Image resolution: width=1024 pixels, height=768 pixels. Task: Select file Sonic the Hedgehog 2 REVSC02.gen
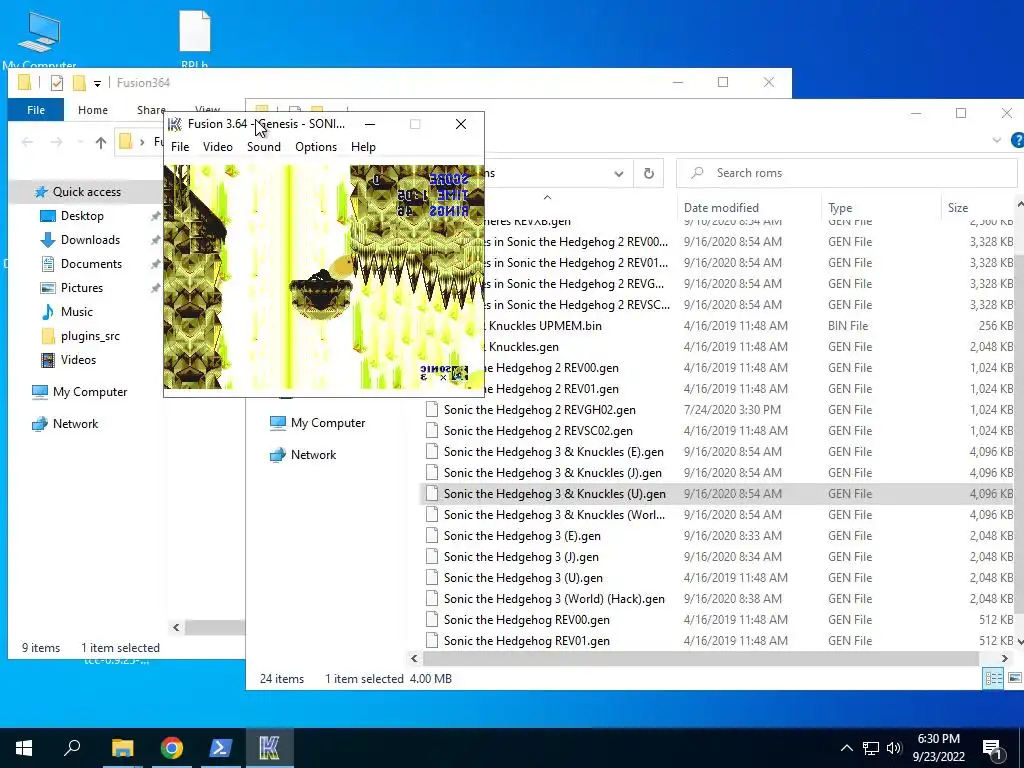pos(538,431)
